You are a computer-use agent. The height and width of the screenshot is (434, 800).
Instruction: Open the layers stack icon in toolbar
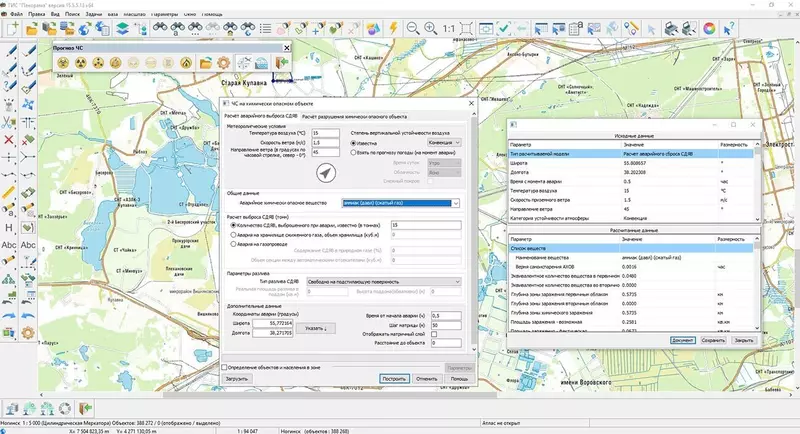(x=122, y=29)
